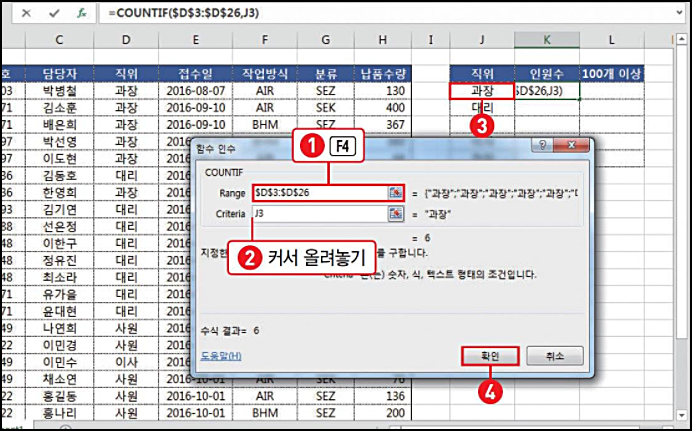
Task: Cancel formula entry with the X icon
Action: click(x=26, y=13)
